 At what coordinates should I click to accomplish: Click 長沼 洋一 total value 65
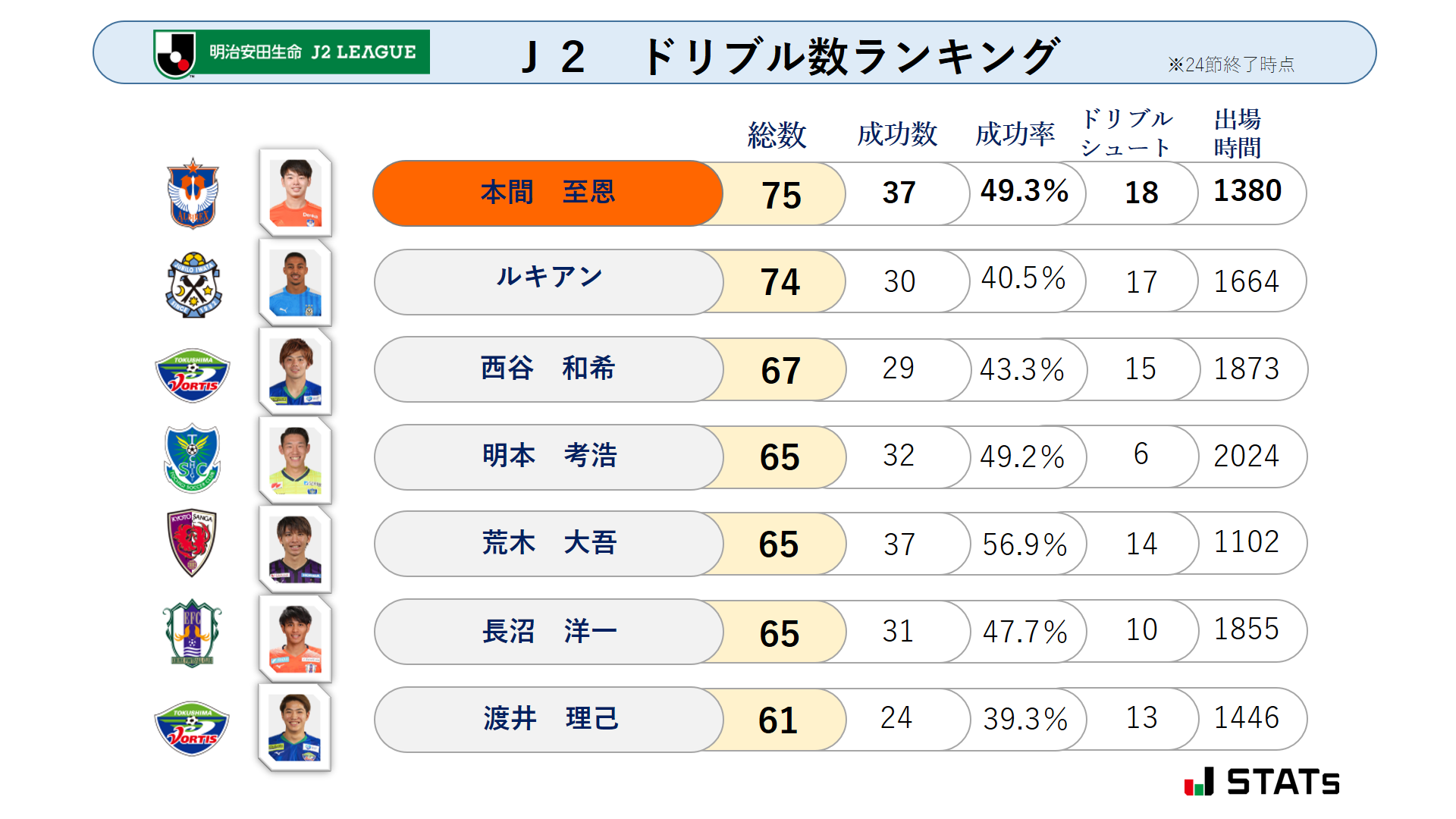point(780,633)
